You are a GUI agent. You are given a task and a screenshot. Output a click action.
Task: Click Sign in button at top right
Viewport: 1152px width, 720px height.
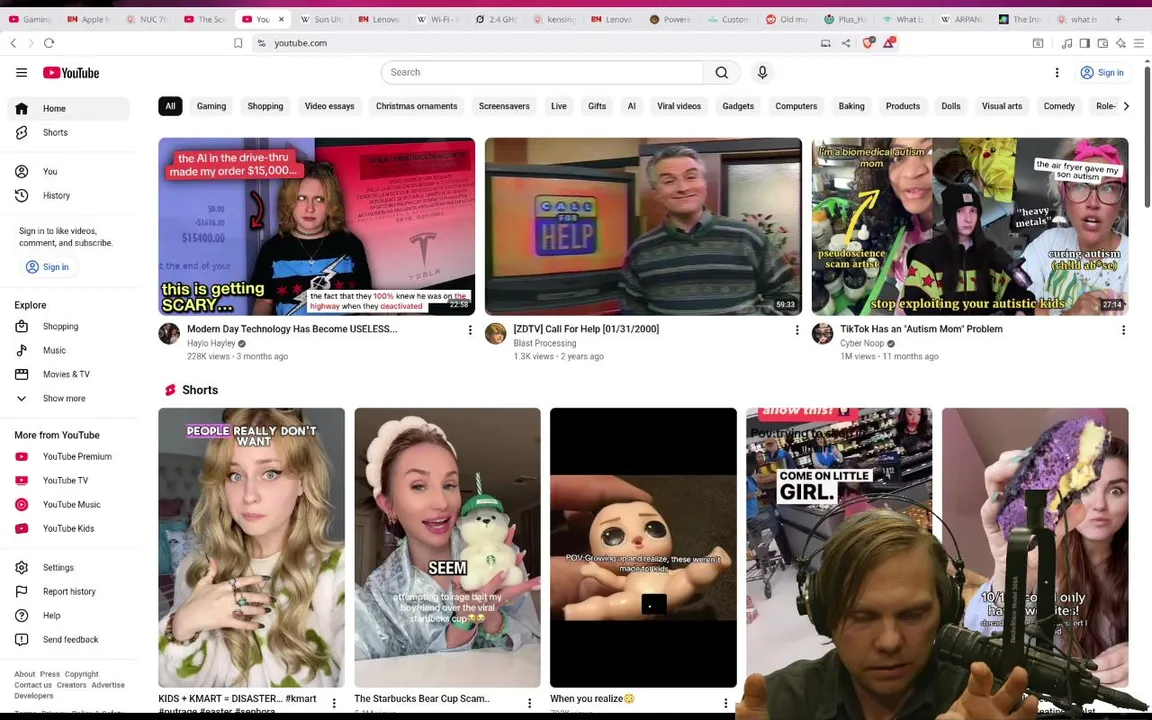(1102, 73)
